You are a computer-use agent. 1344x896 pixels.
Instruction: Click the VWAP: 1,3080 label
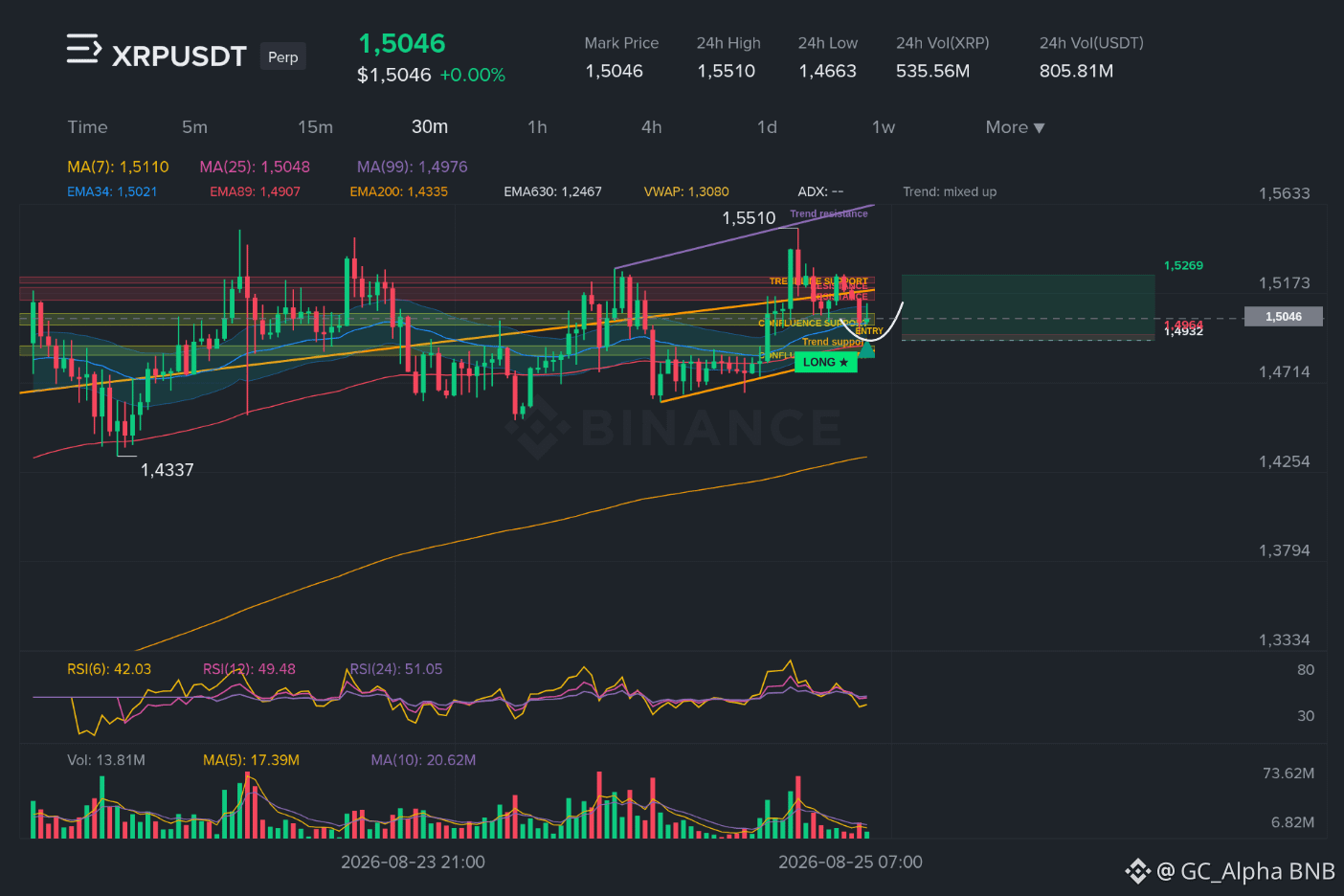[x=686, y=191]
